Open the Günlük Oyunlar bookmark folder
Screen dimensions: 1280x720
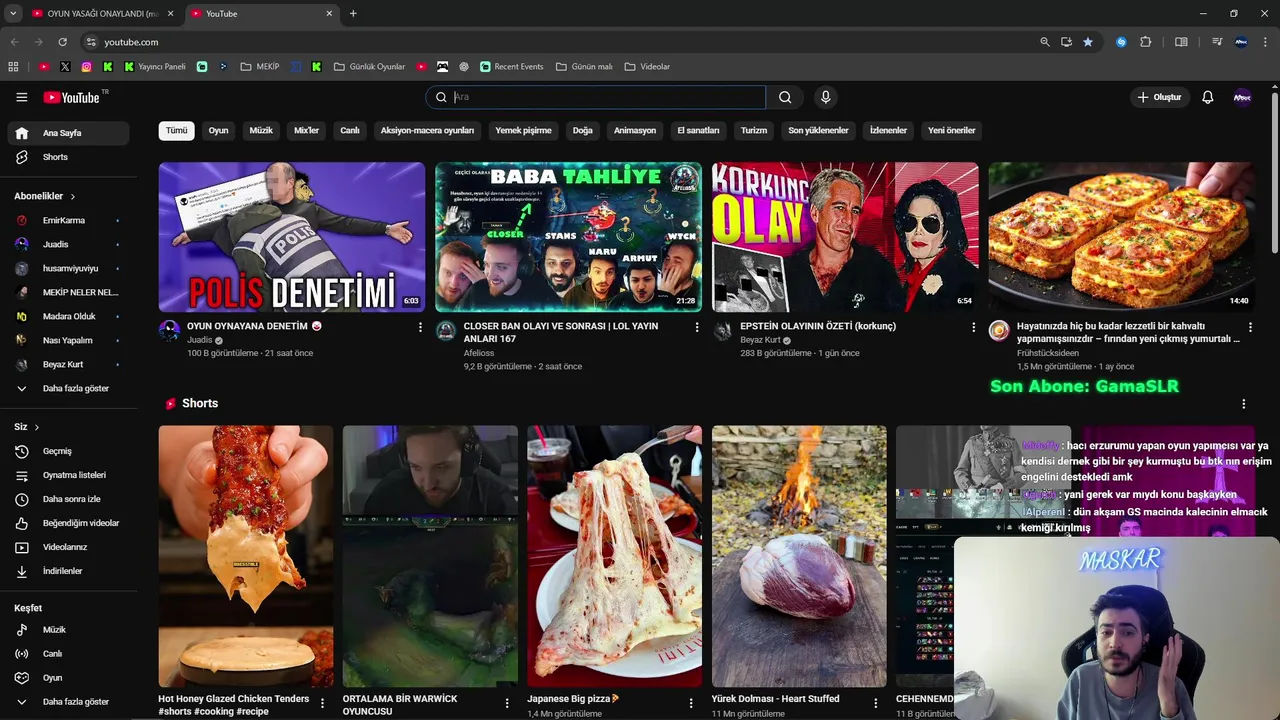coord(369,67)
